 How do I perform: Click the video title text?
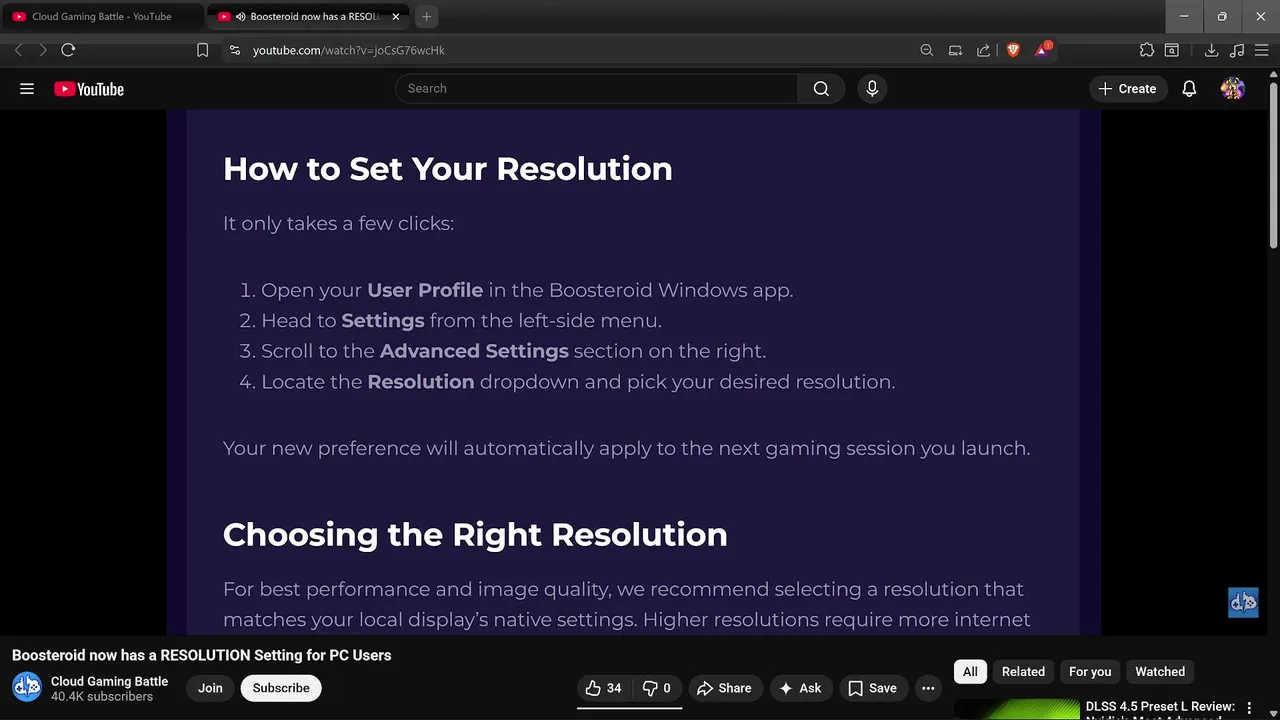[x=201, y=656]
